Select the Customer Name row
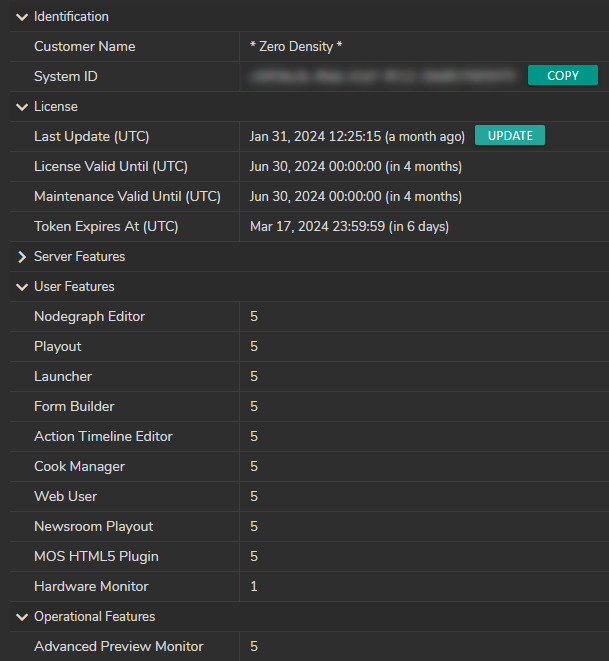The image size is (609, 661). click(x=85, y=47)
